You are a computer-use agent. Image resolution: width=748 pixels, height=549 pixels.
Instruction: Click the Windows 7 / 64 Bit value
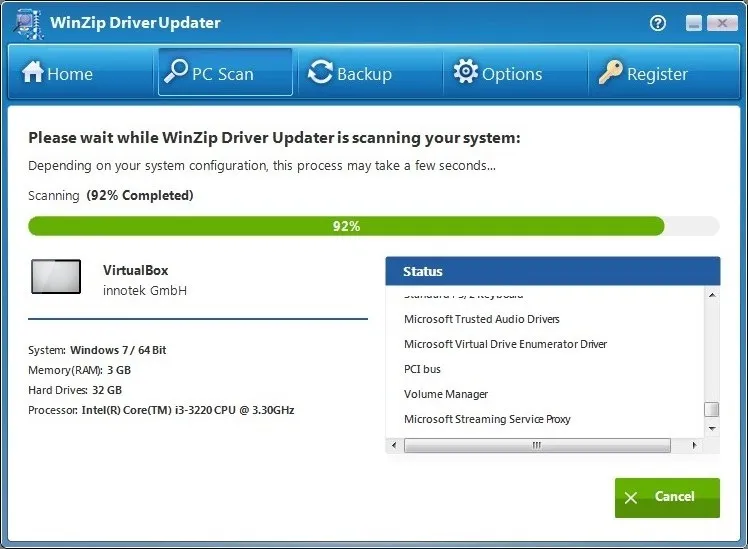(118, 350)
